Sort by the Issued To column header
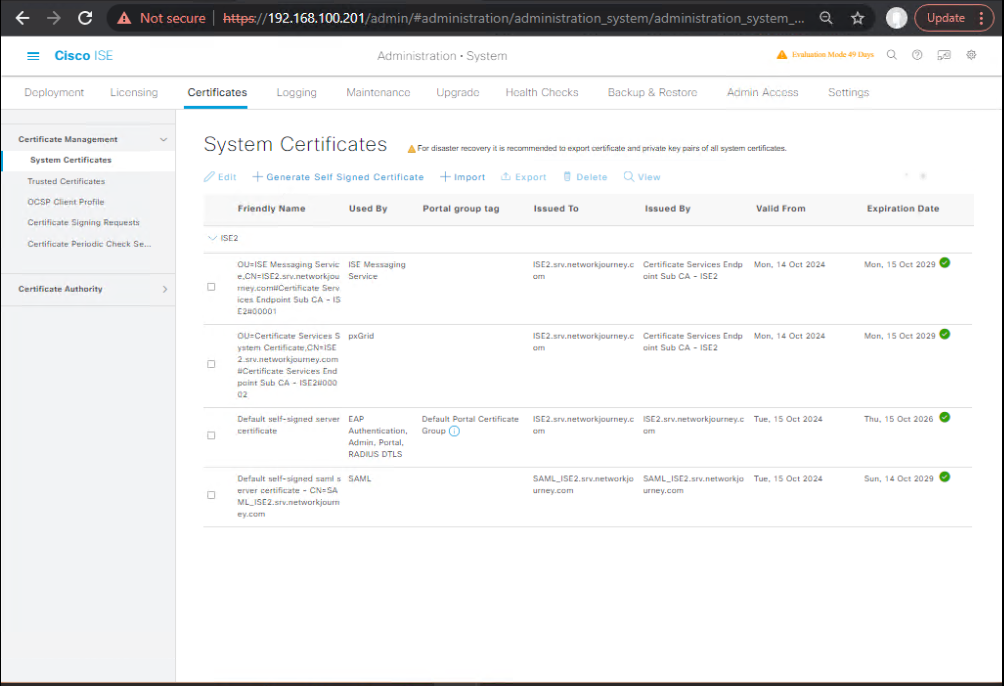Viewport: 1004px width, 686px height. pyautogui.click(x=556, y=209)
